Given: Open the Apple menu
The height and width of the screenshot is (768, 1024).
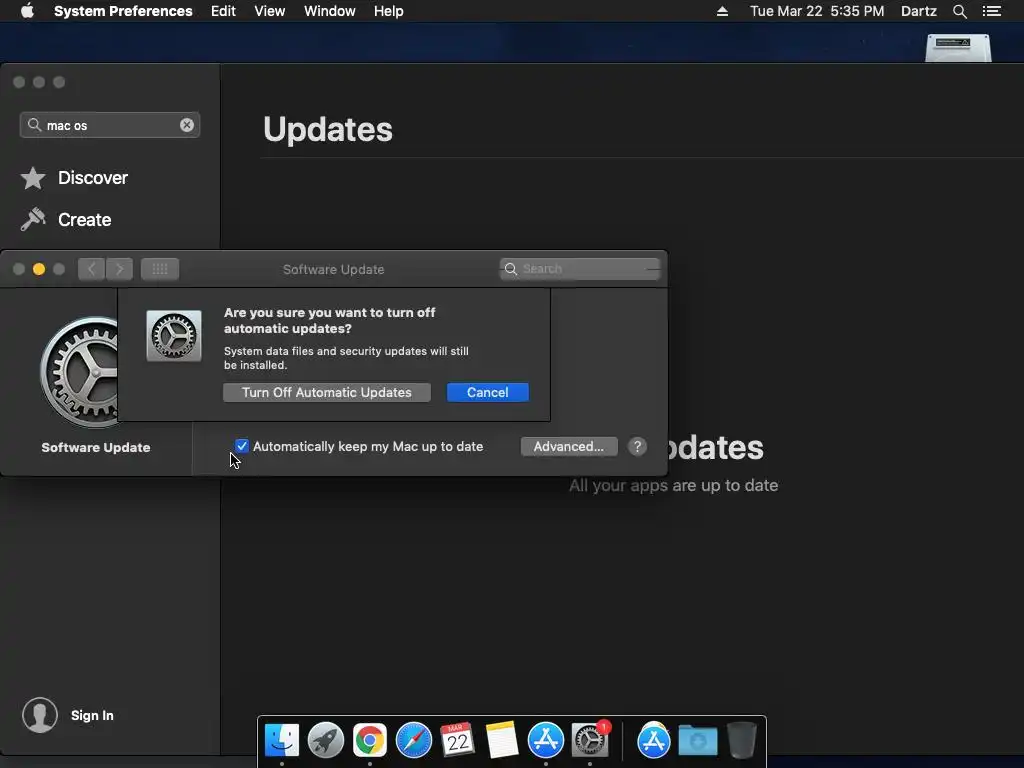Looking at the screenshot, I should point(27,11).
